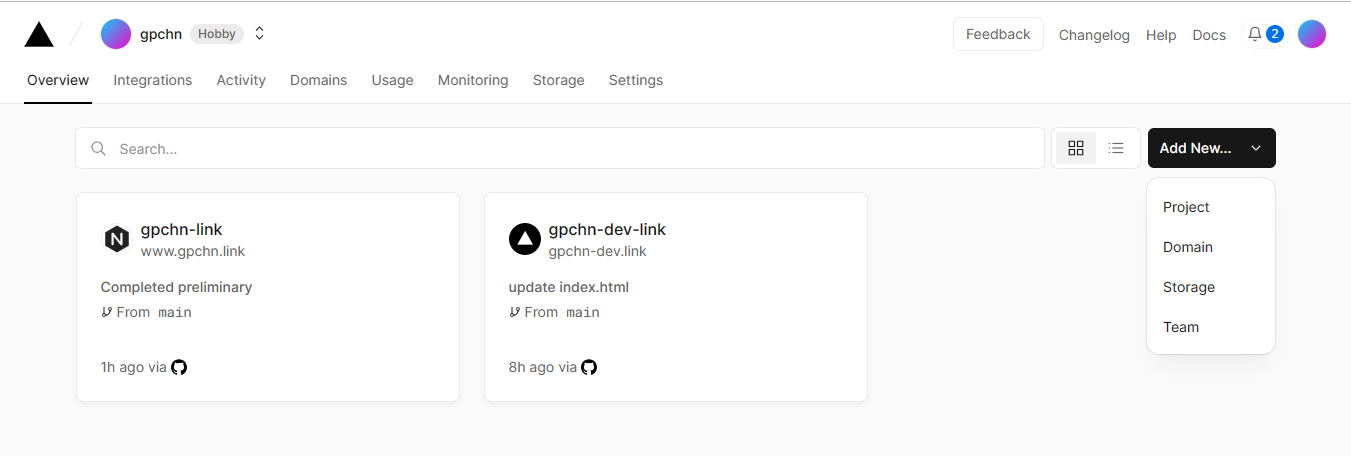Go to the Monitoring tab
Image resolution: width=1351 pixels, height=456 pixels.
[x=472, y=80]
